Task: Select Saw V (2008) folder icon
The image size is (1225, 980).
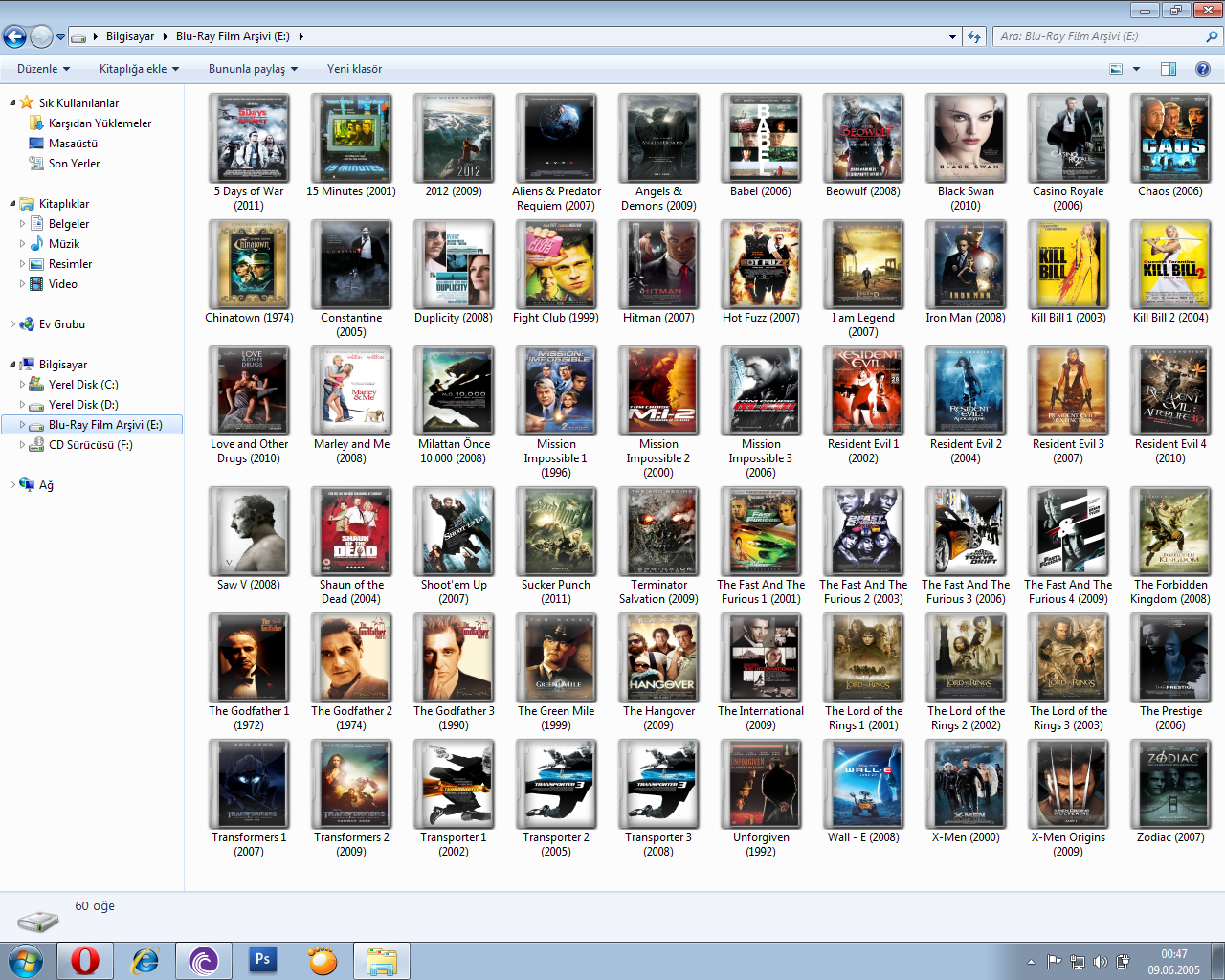Action: point(250,532)
